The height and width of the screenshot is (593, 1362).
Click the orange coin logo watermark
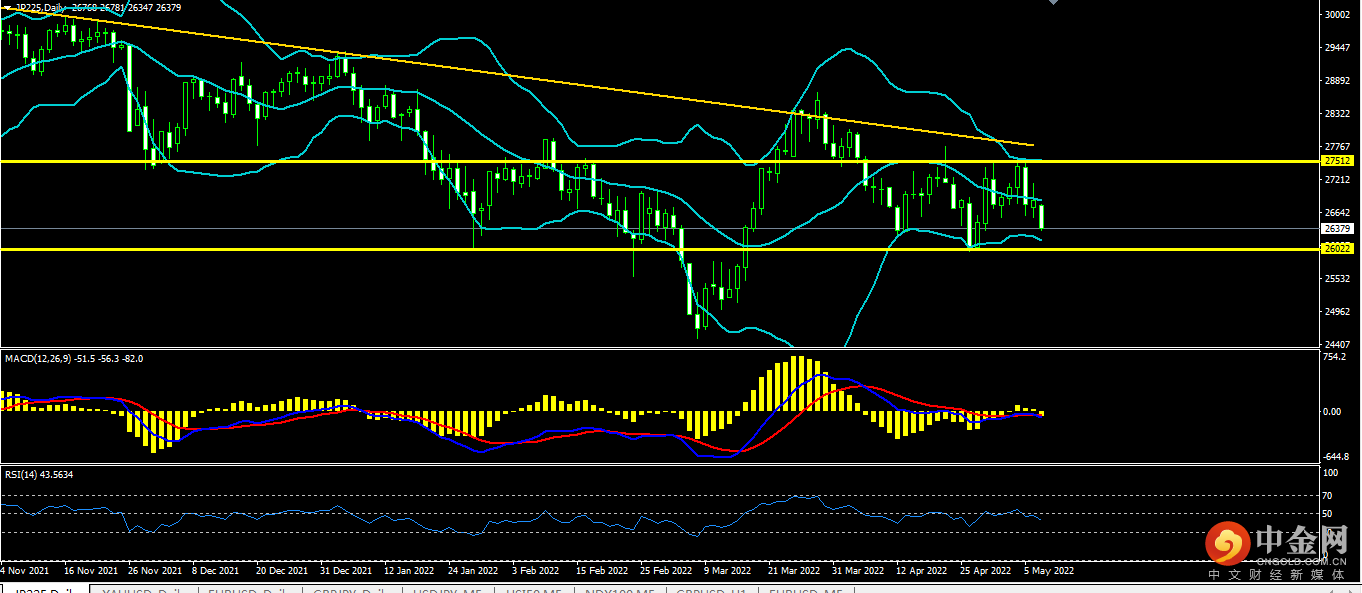pos(1227,543)
